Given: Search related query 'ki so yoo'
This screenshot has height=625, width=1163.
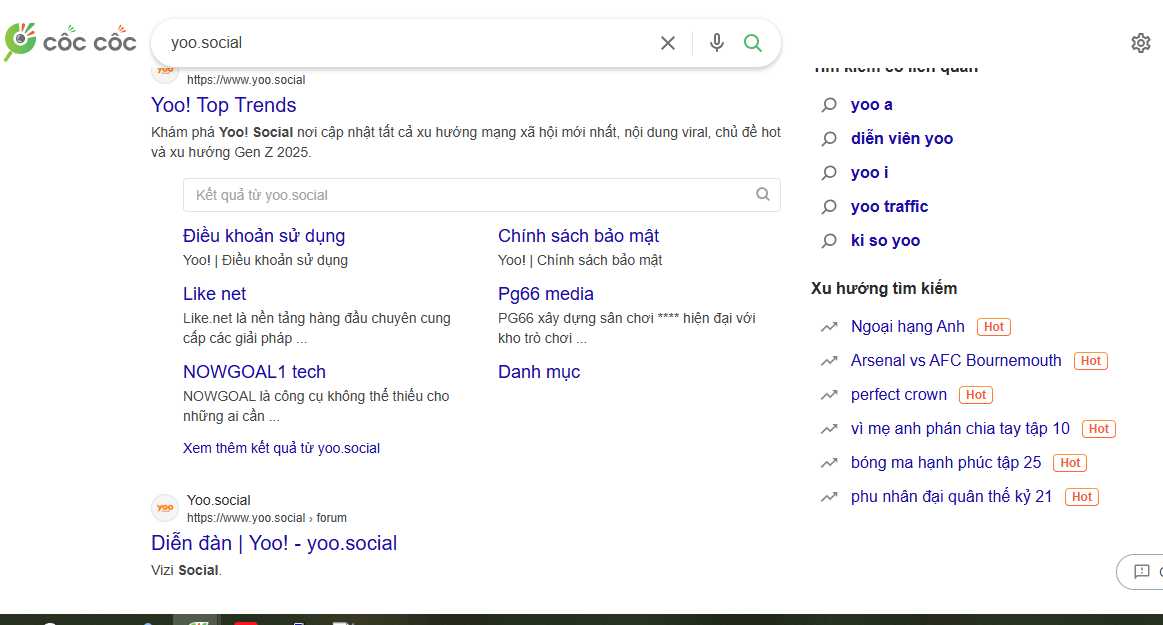Looking at the screenshot, I should (886, 241).
